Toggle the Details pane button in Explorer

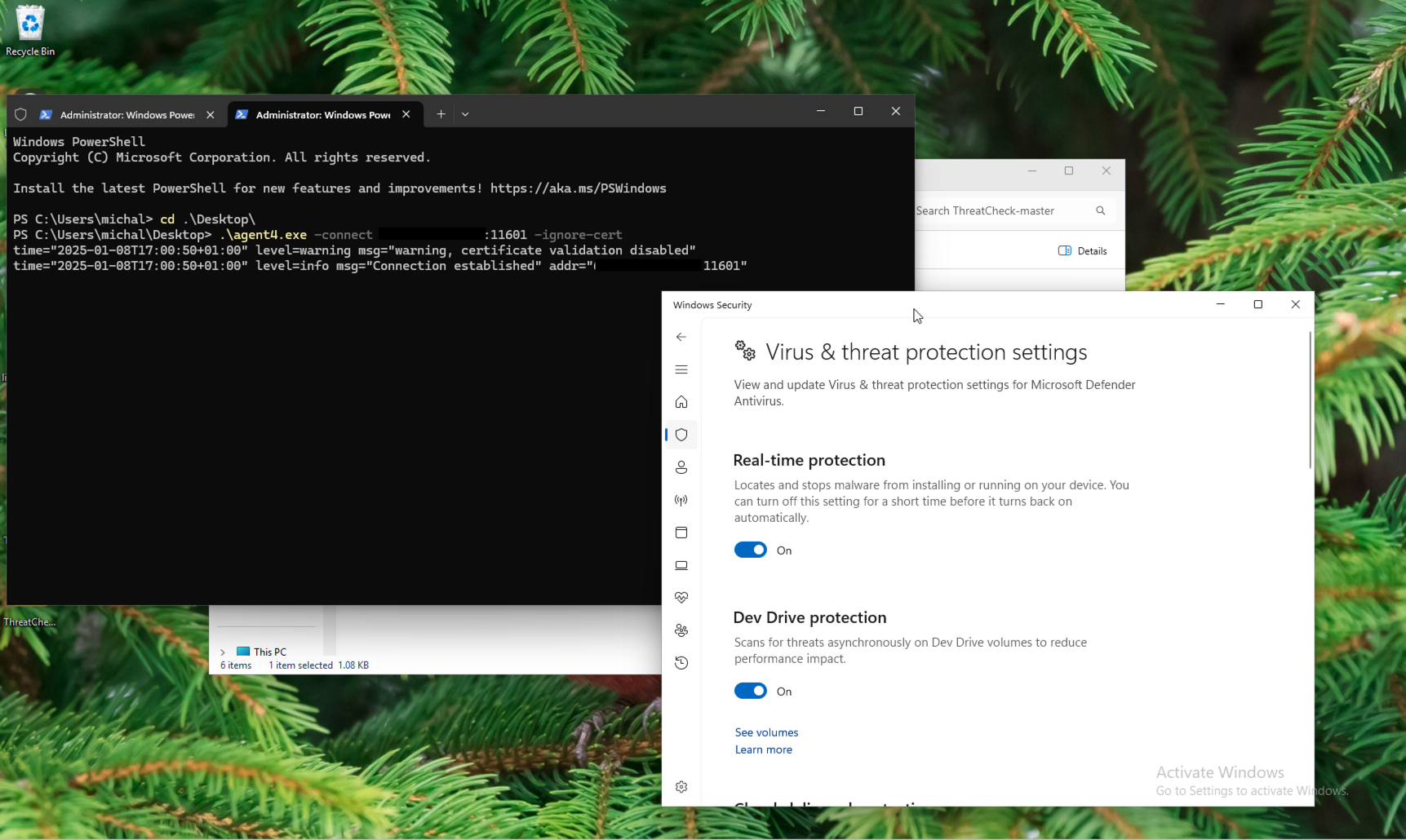tap(1083, 251)
